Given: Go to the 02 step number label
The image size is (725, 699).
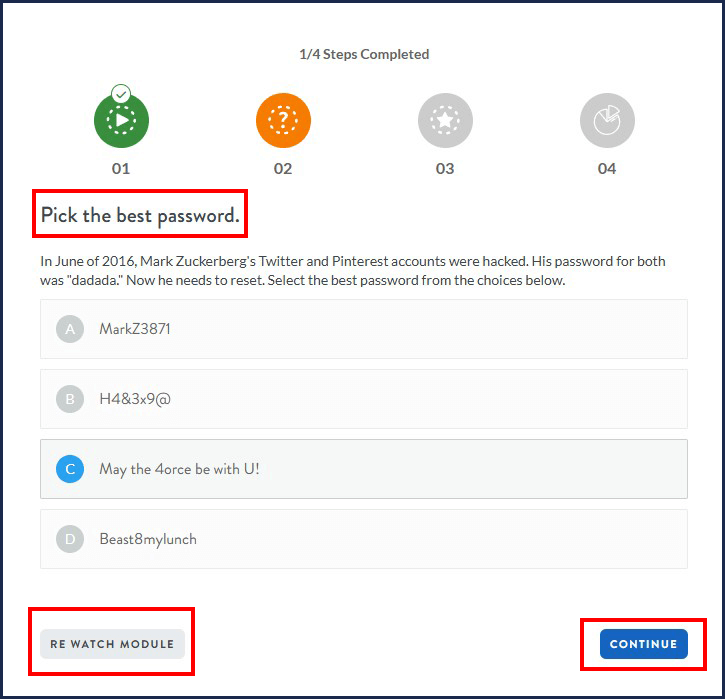Looking at the screenshot, I should (283, 168).
